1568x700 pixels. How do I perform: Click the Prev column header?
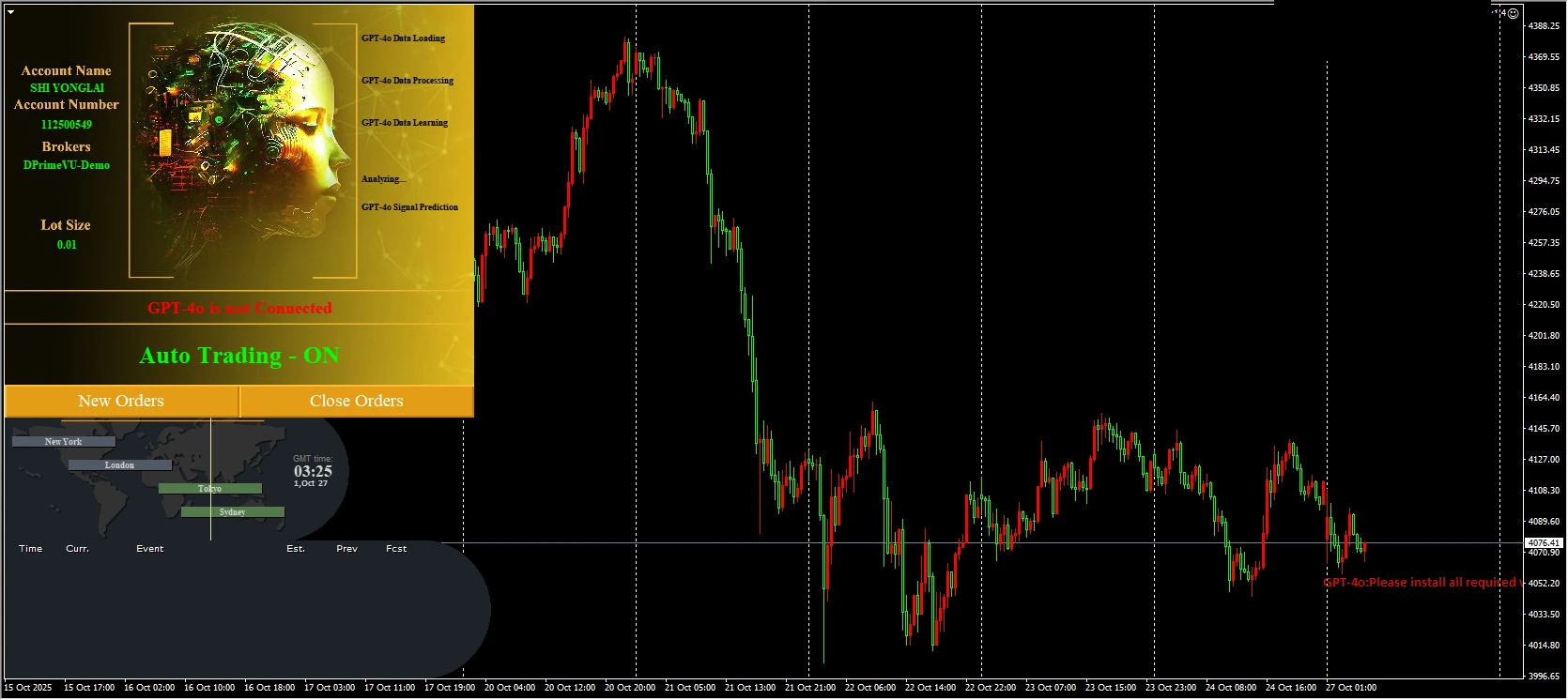[x=347, y=549]
